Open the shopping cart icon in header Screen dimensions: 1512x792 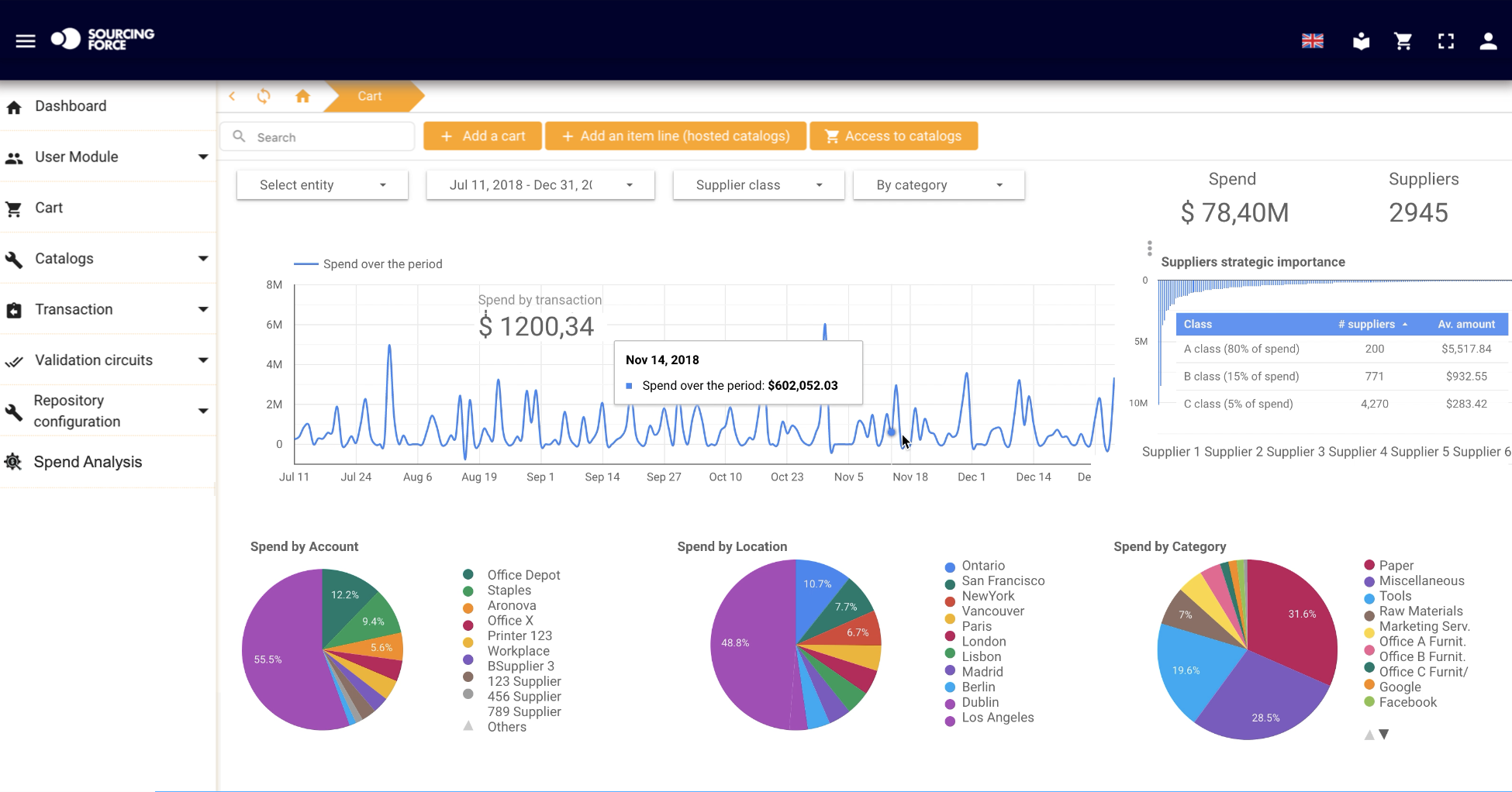tap(1403, 41)
